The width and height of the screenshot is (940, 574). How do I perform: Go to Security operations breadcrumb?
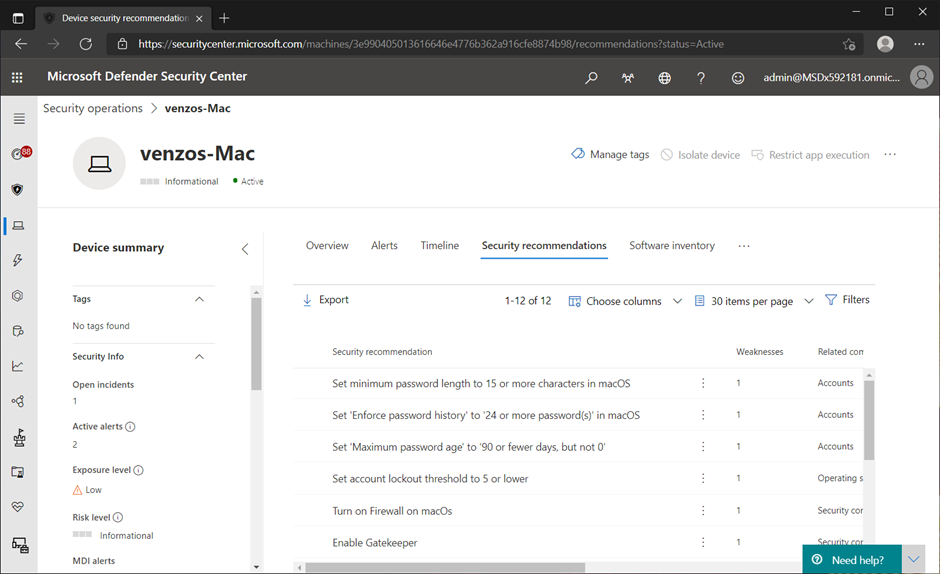[x=93, y=109]
